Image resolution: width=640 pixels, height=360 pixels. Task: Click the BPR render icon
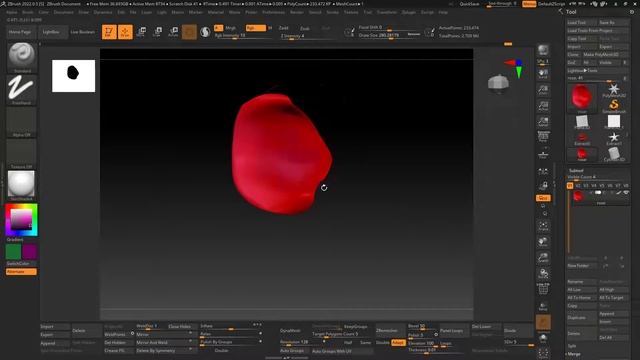pos(543,51)
